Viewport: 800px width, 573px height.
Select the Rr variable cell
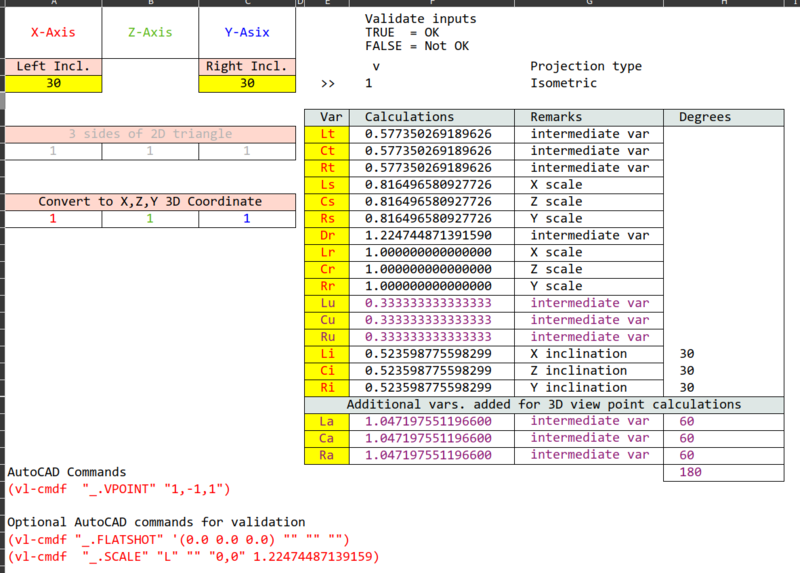327,286
